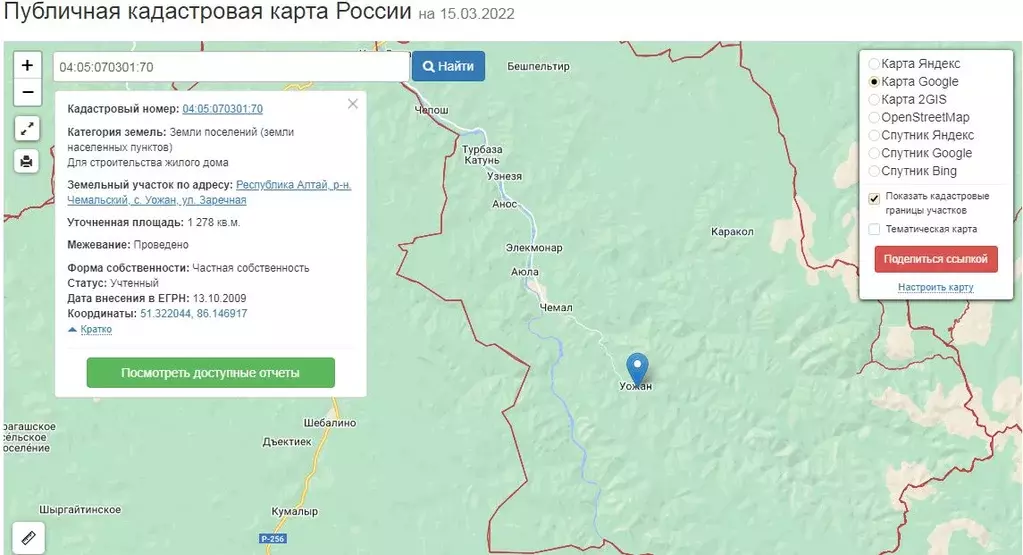Screen dimensions: 1023x555
Task: Uncheck Показать кадастровые границы участков
Action: pyautogui.click(x=874, y=198)
